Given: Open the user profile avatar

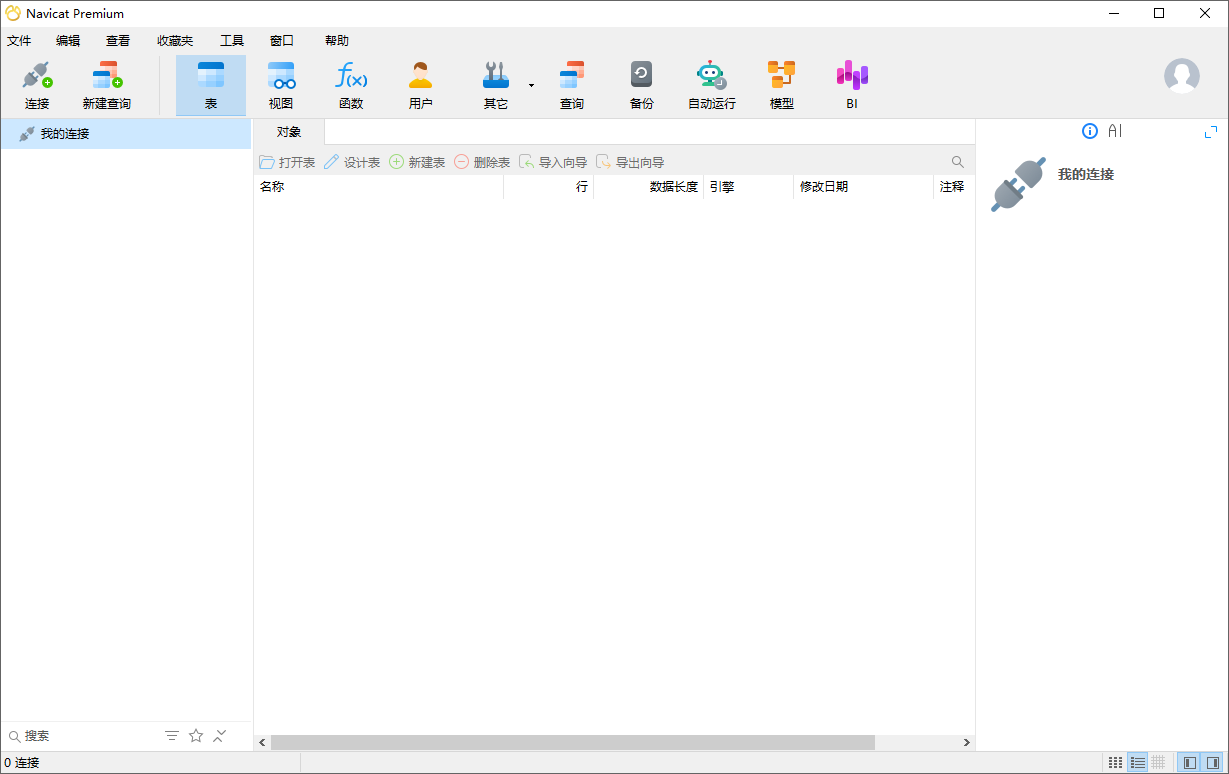Looking at the screenshot, I should tap(1182, 75).
